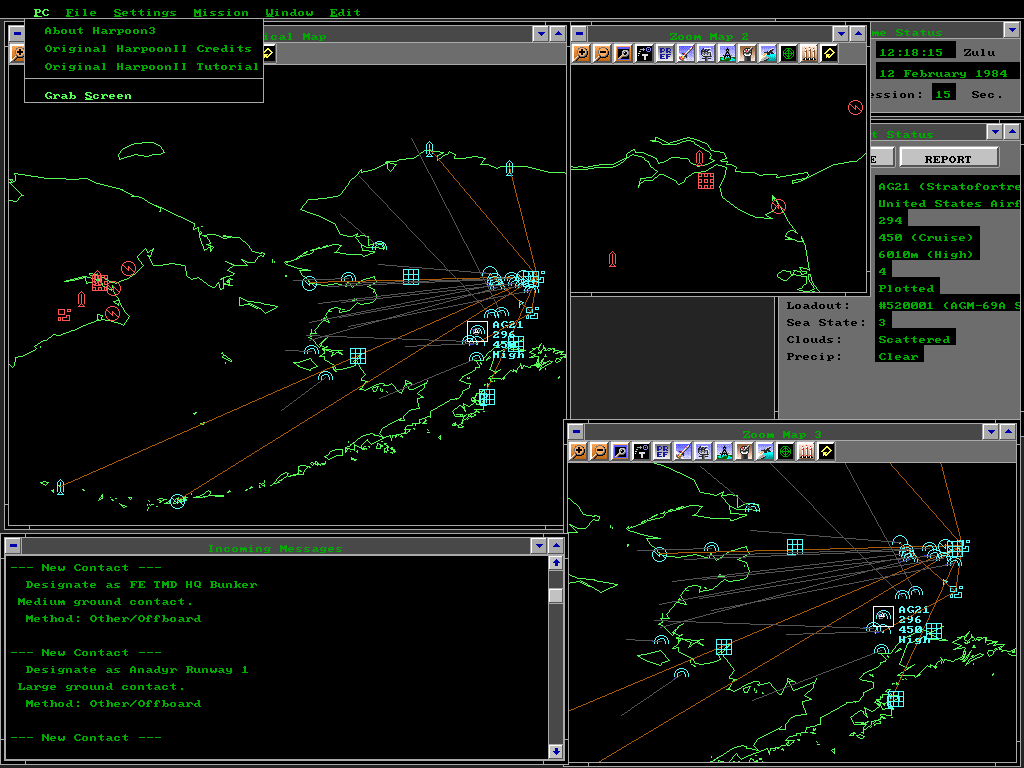This screenshot has height=768, width=1024.
Task: Open the File menu
Action: pyautogui.click(x=81, y=12)
